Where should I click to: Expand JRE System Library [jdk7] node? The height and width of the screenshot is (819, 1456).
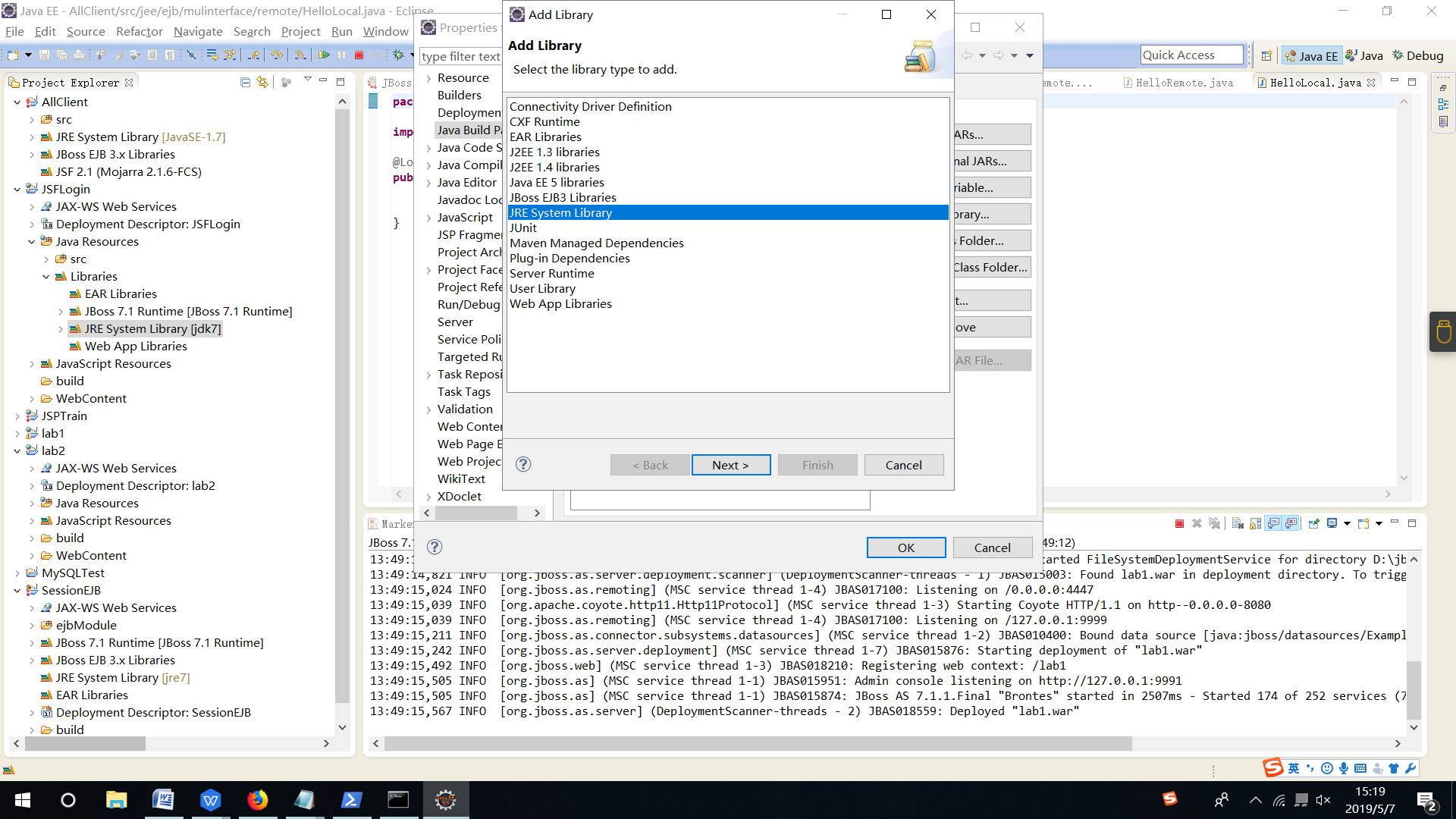click(x=61, y=329)
